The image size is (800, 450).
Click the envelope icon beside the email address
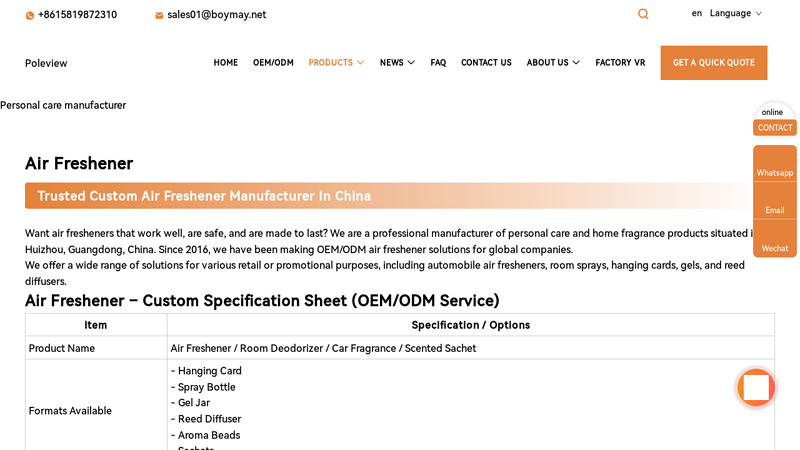159,15
